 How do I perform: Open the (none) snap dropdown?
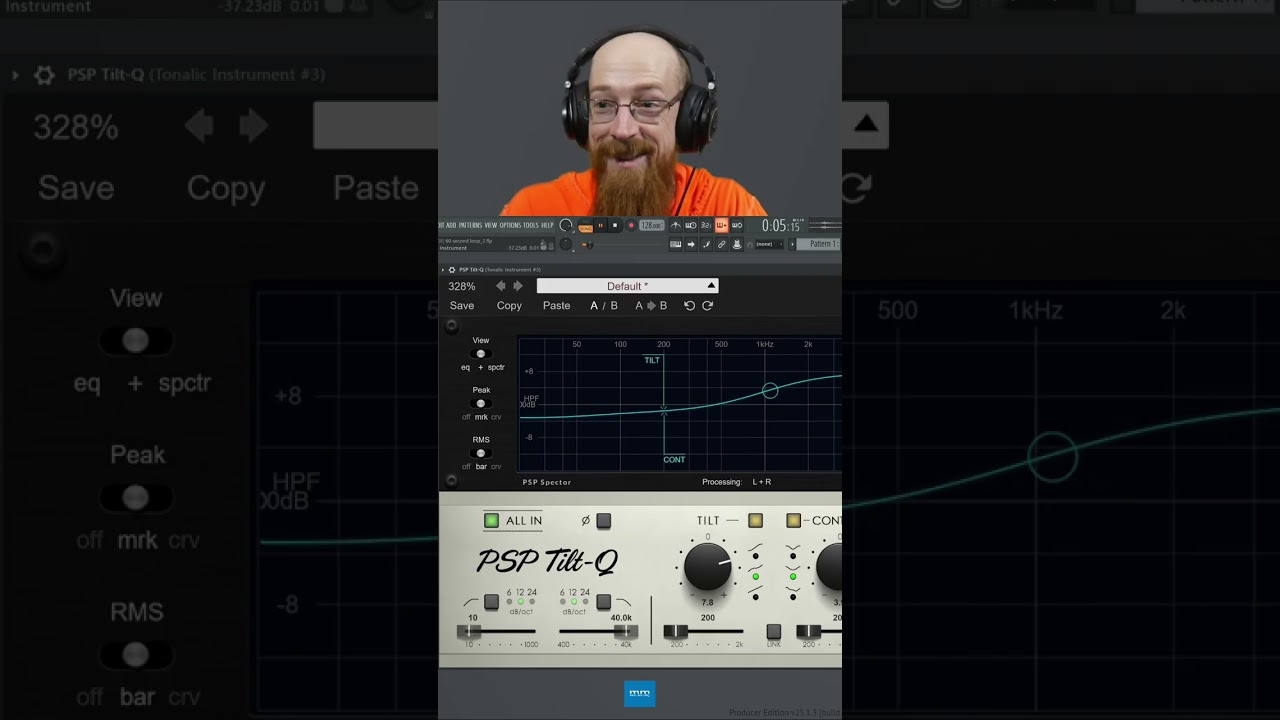coord(769,244)
